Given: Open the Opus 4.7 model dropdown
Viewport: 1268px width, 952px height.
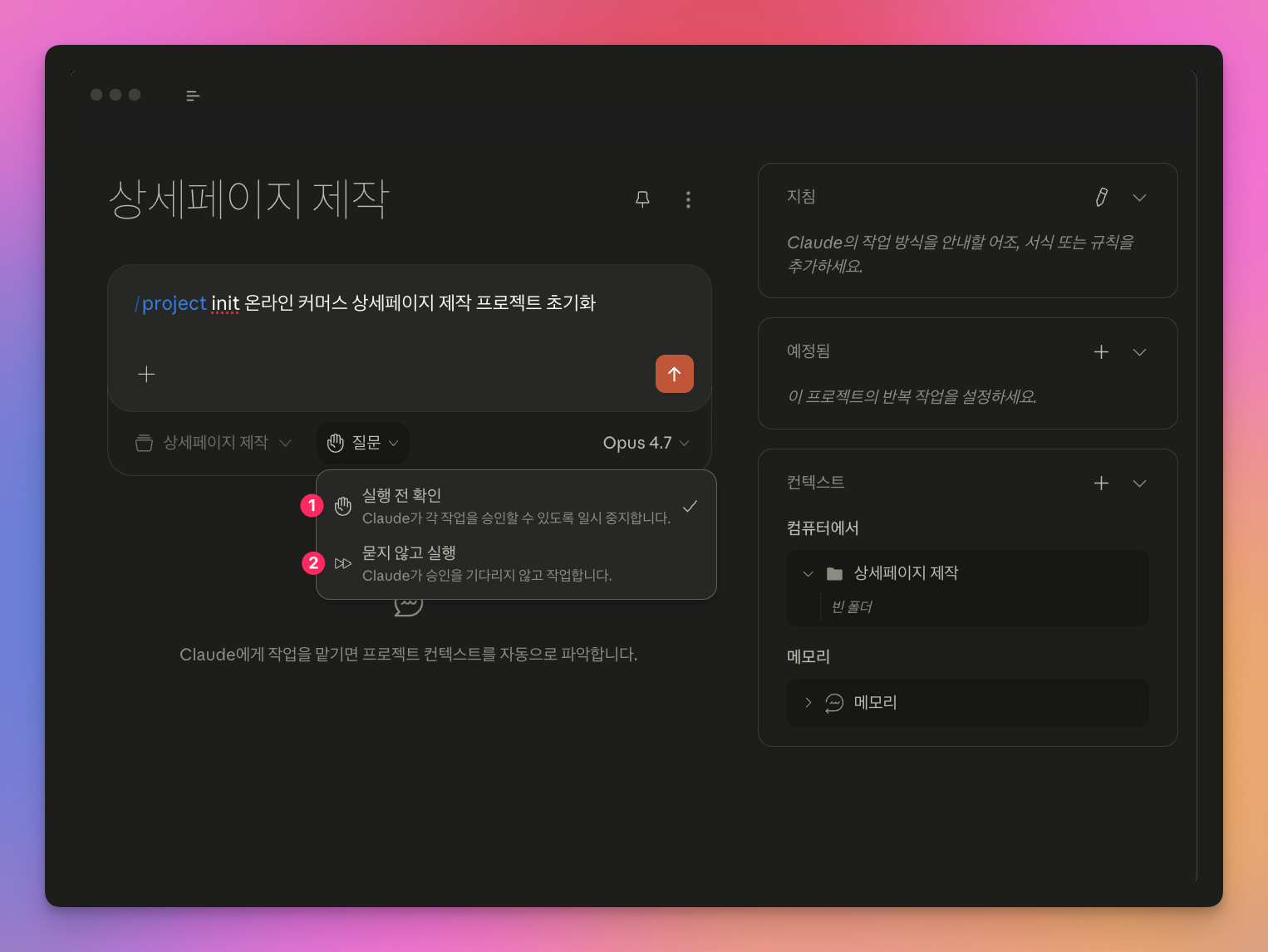Looking at the screenshot, I should 646,443.
